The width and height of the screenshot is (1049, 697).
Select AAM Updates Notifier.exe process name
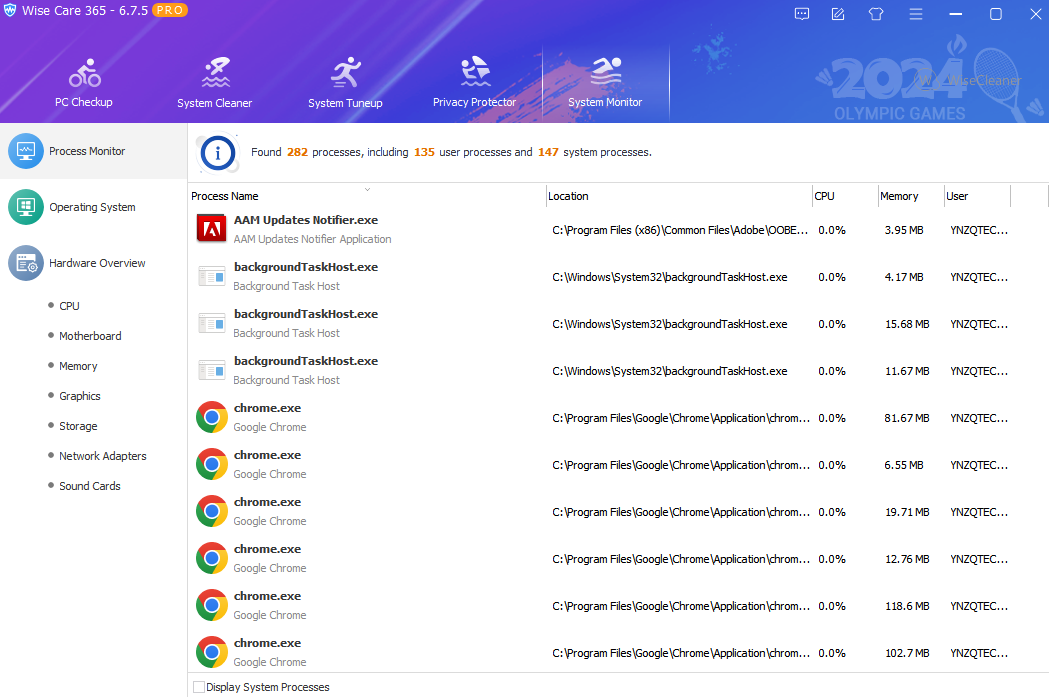pyautogui.click(x=306, y=220)
